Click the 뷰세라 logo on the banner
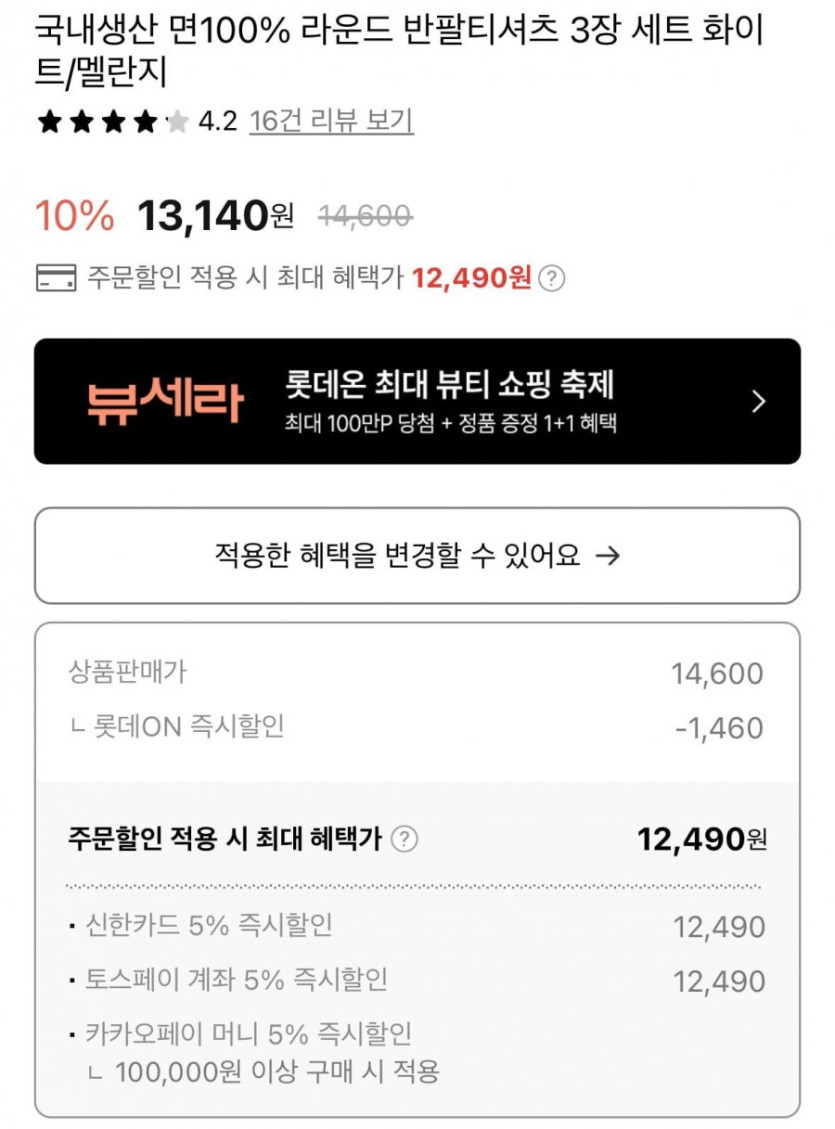 coord(164,401)
